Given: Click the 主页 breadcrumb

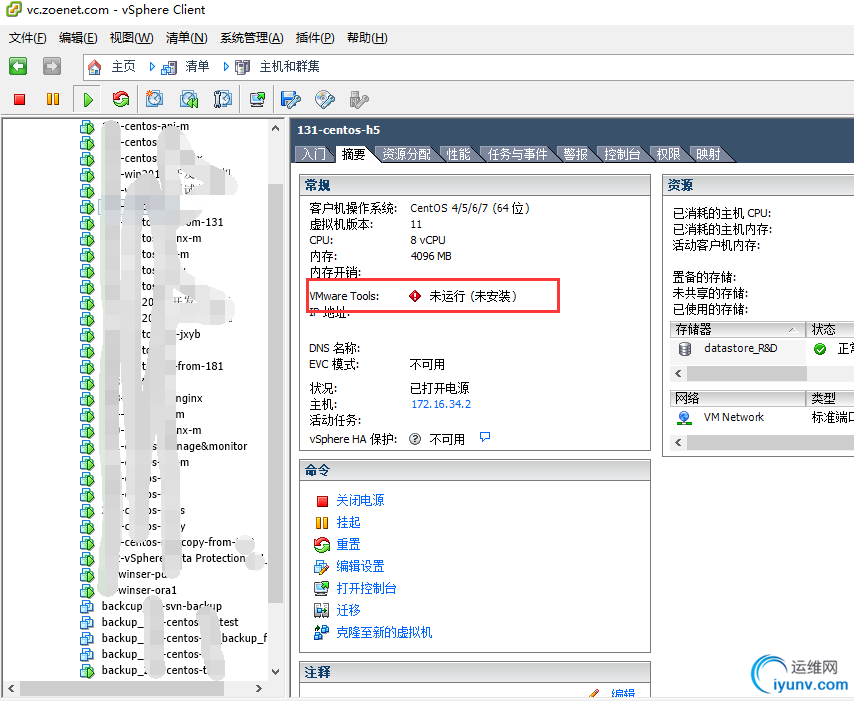Looking at the screenshot, I should tap(124, 66).
